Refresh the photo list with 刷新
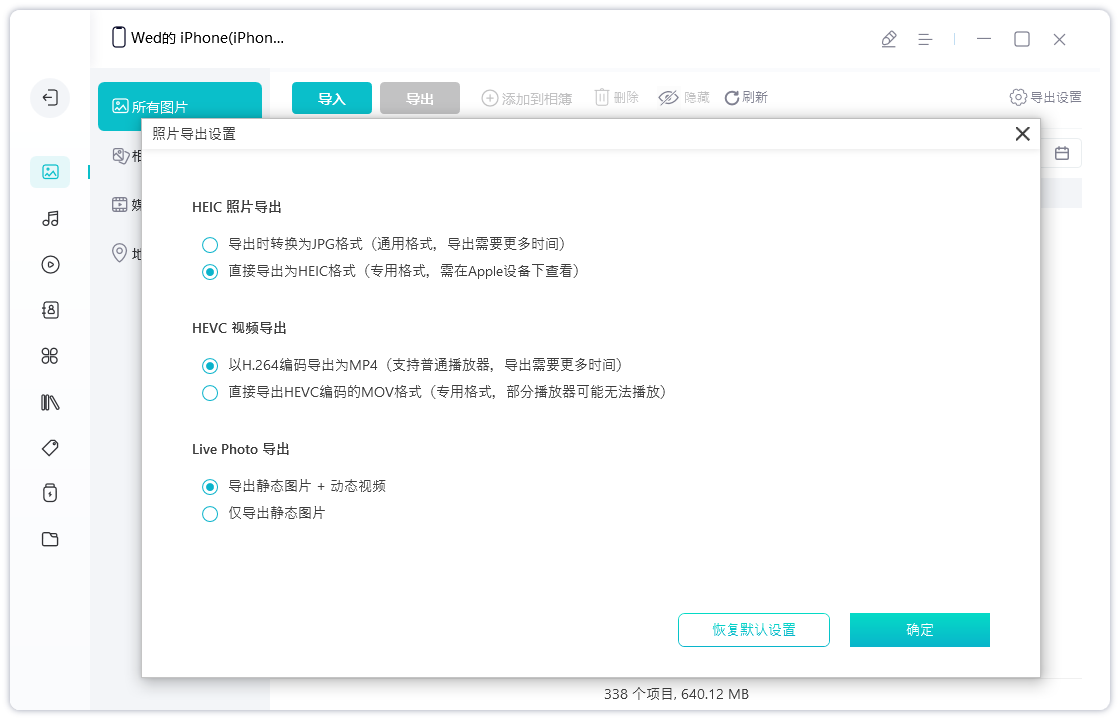 (745, 97)
